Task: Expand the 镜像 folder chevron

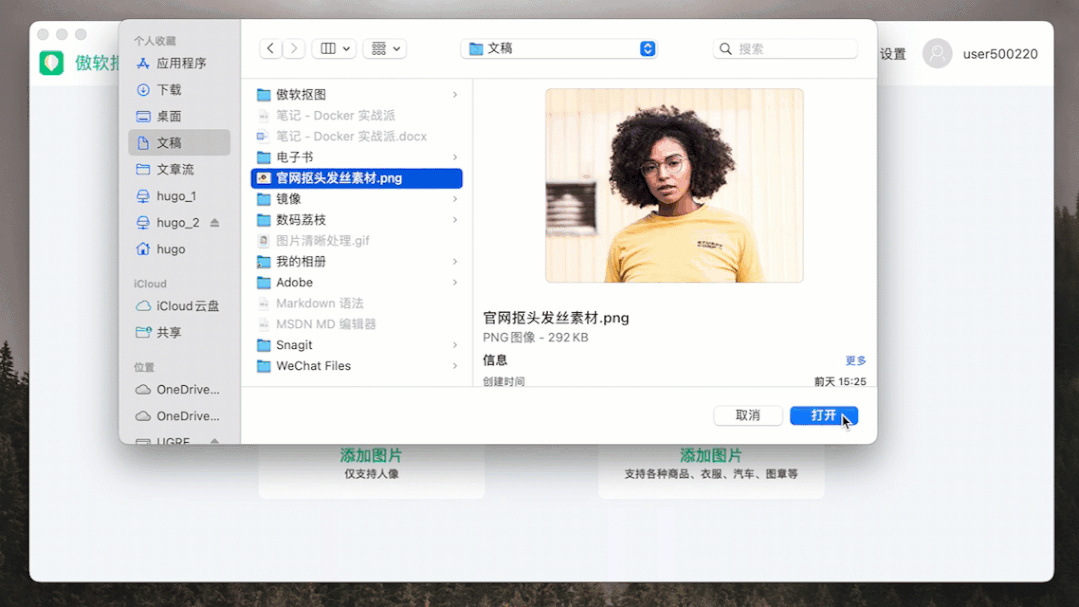Action: pos(455,199)
